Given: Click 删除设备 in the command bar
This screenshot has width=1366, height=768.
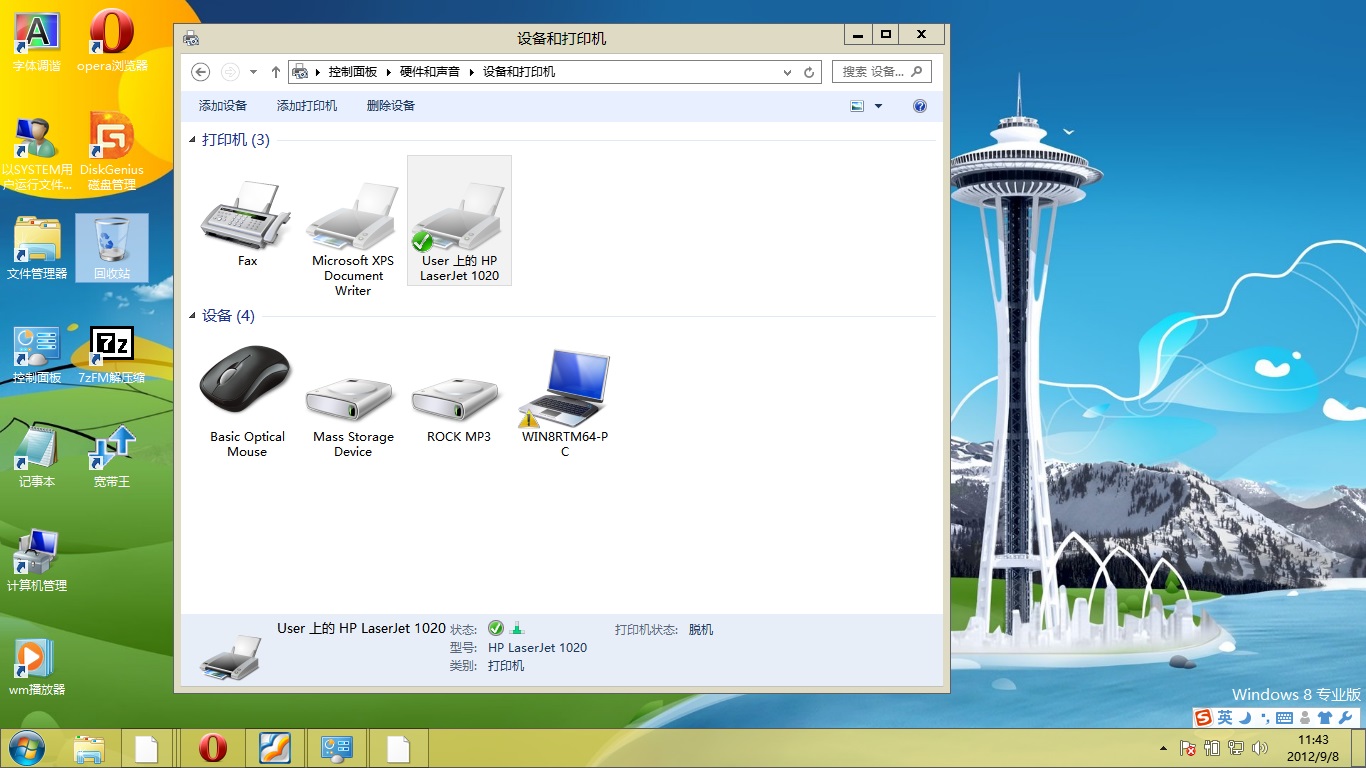Looking at the screenshot, I should pyautogui.click(x=391, y=106).
